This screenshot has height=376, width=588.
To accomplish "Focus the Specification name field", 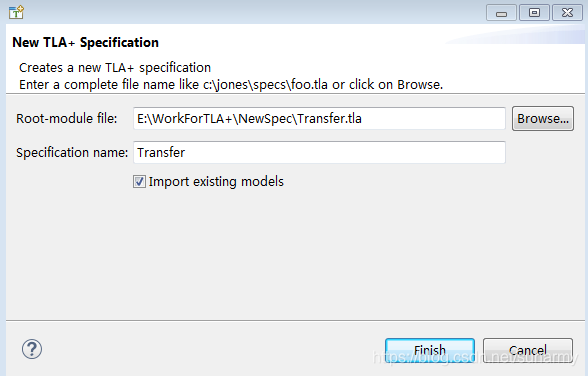I will coord(319,152).
